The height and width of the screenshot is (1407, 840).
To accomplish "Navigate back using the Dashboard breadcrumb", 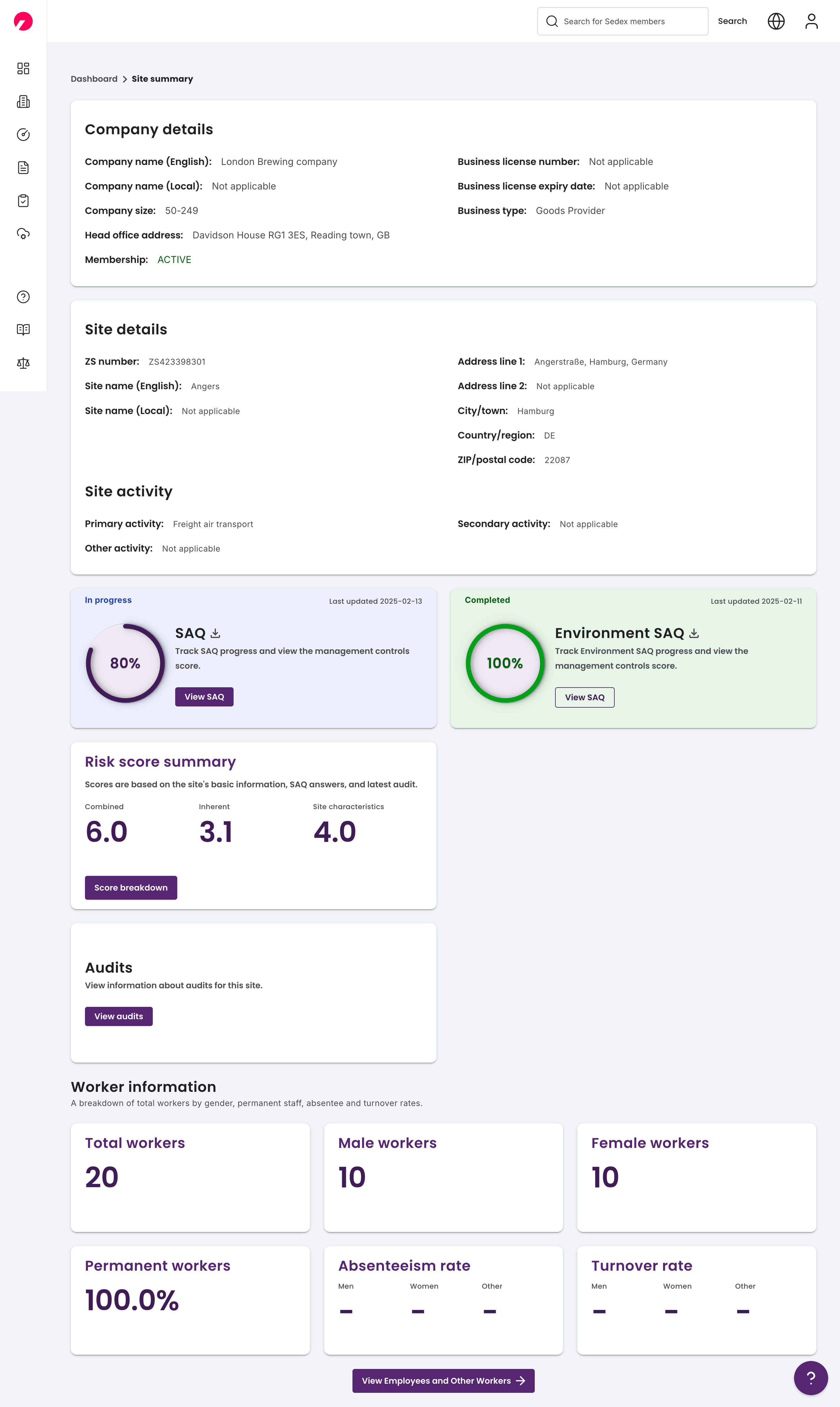I will click(94, 79).
